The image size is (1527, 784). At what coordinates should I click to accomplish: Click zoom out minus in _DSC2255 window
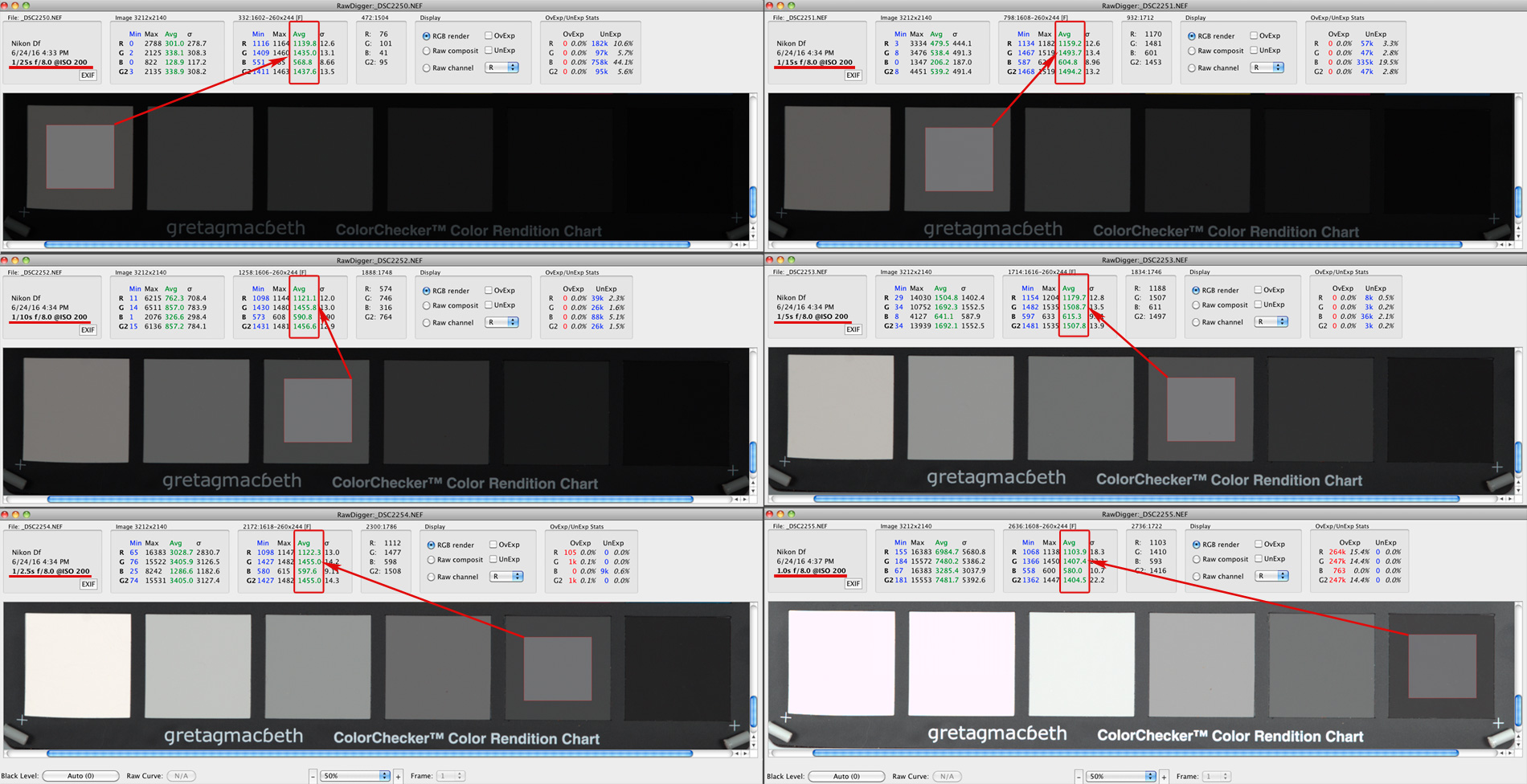coord(1078,776)
